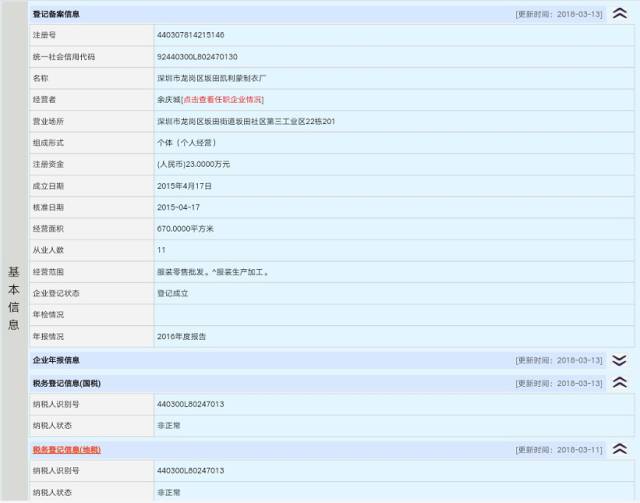
Task: Click the 成立日期 field label
Action: (48, 186)
